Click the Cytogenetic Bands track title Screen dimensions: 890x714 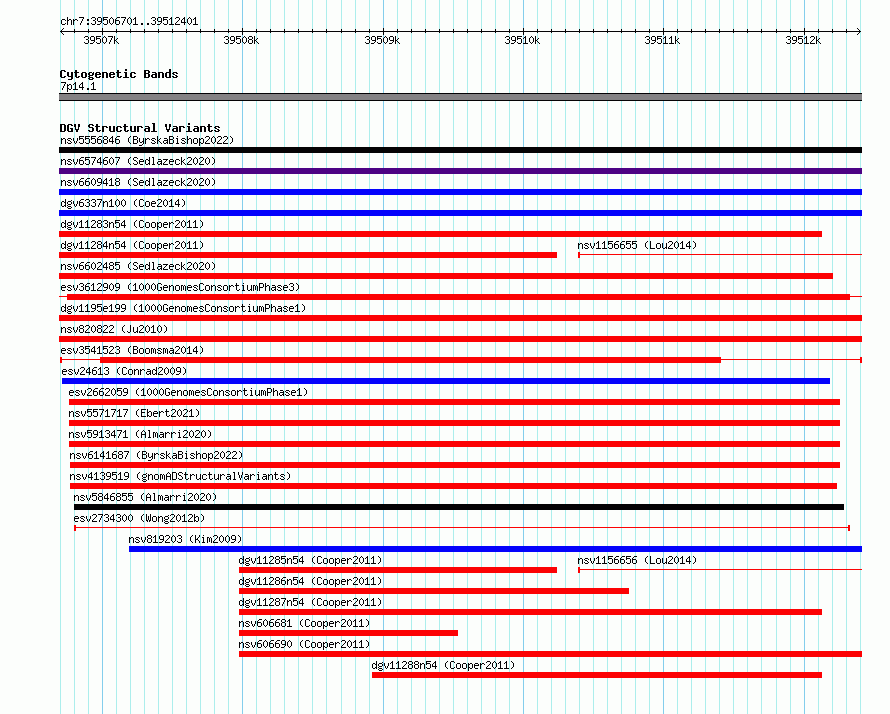click(x=119, y=74)
